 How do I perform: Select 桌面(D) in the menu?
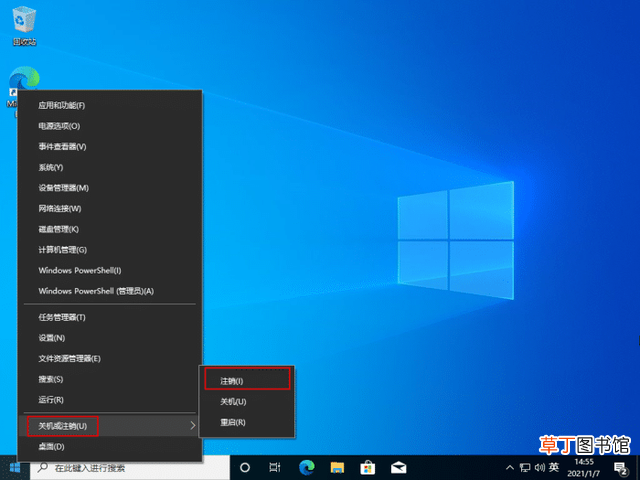109,447
